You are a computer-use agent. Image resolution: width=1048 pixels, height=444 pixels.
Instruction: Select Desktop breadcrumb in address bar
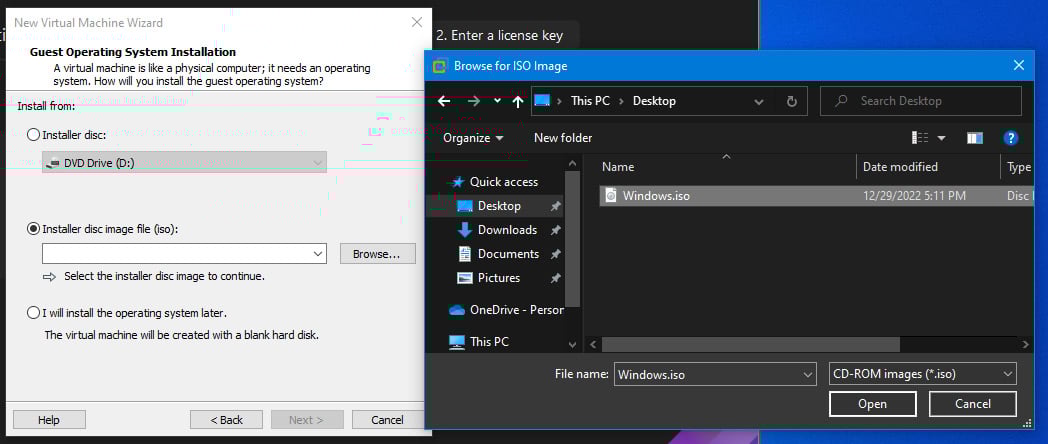[x=654, y=101]
